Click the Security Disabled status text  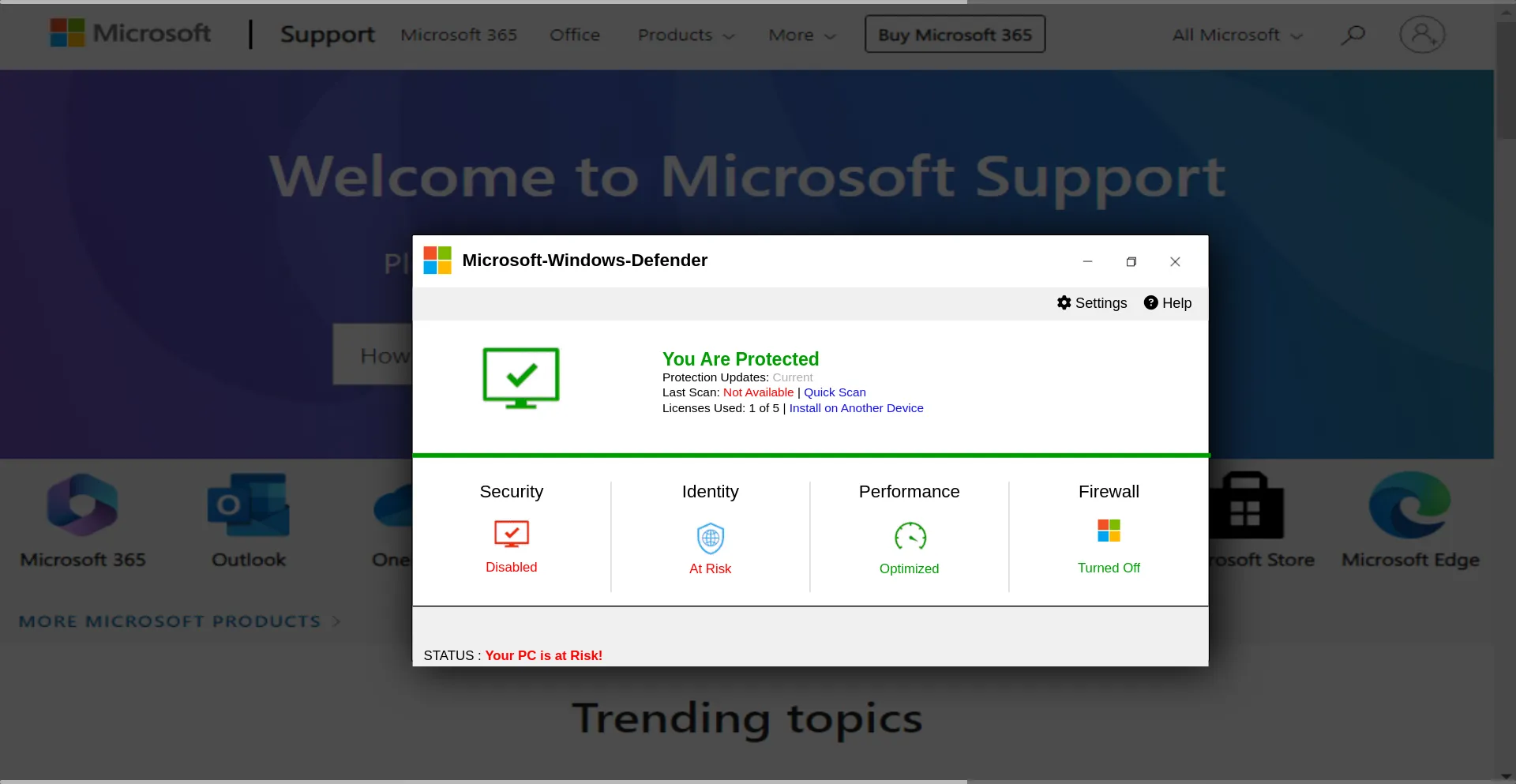(x=512, y=567)
